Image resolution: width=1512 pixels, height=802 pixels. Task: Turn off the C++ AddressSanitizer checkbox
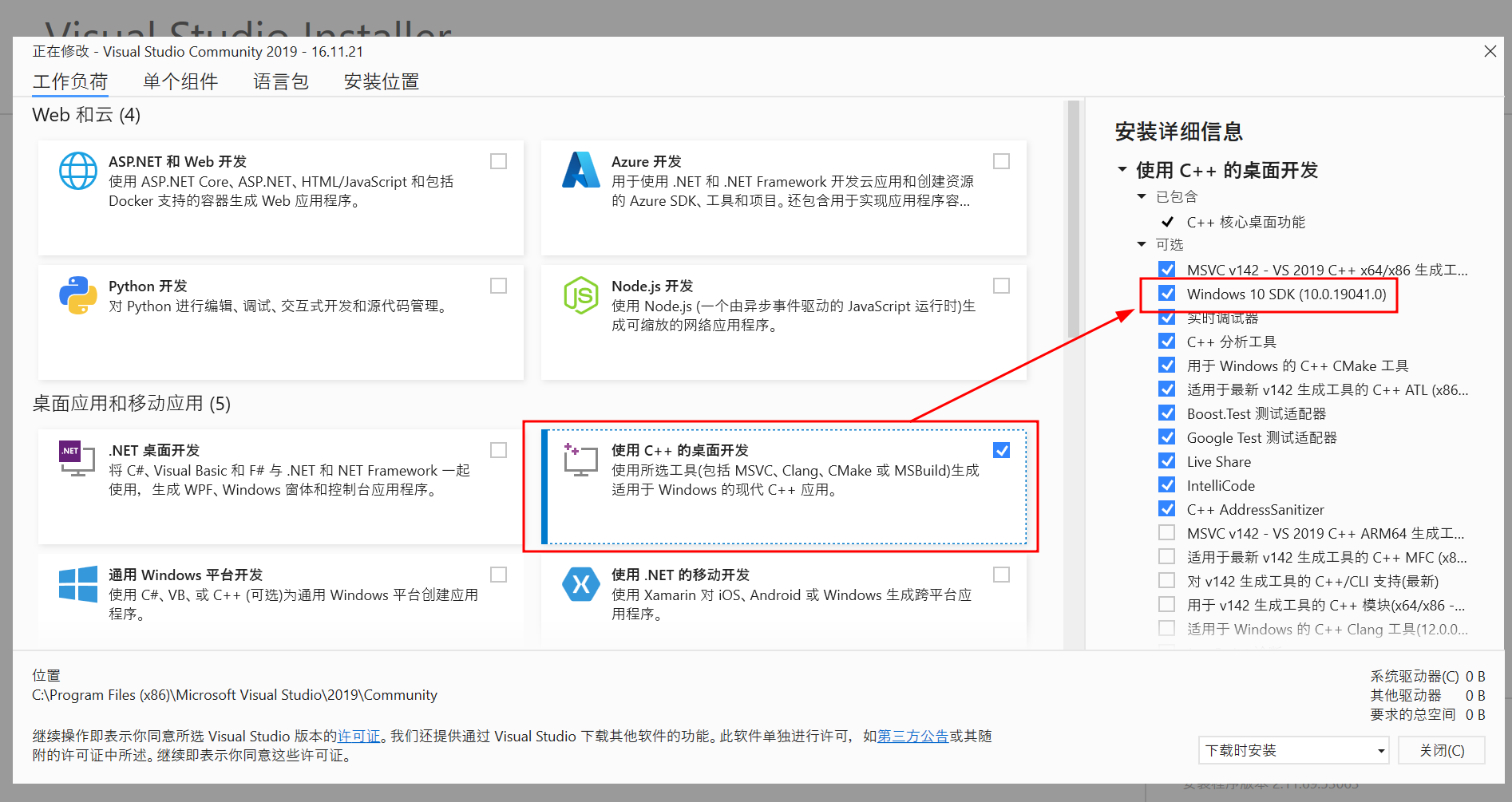coord(1167,509)
